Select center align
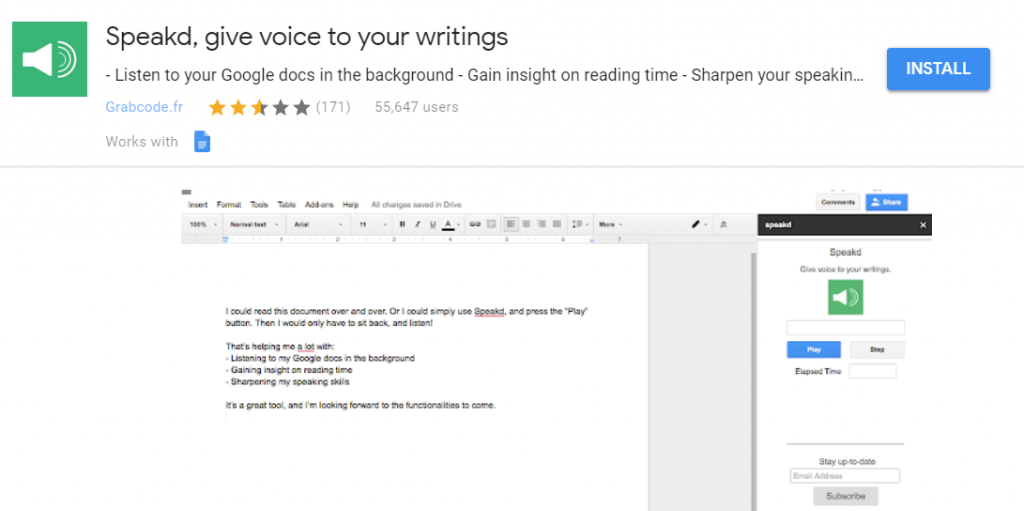 (x=526, y=224)
